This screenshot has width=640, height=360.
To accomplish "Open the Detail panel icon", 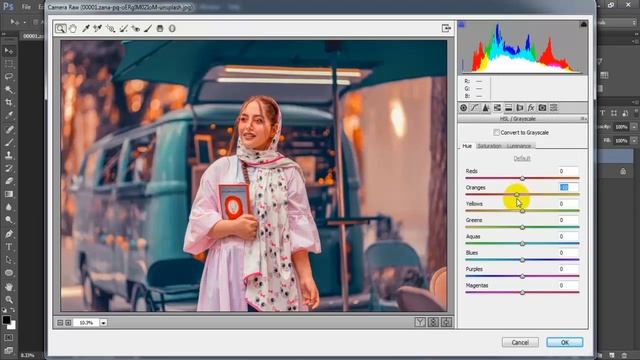I will (x=486, y=108).
